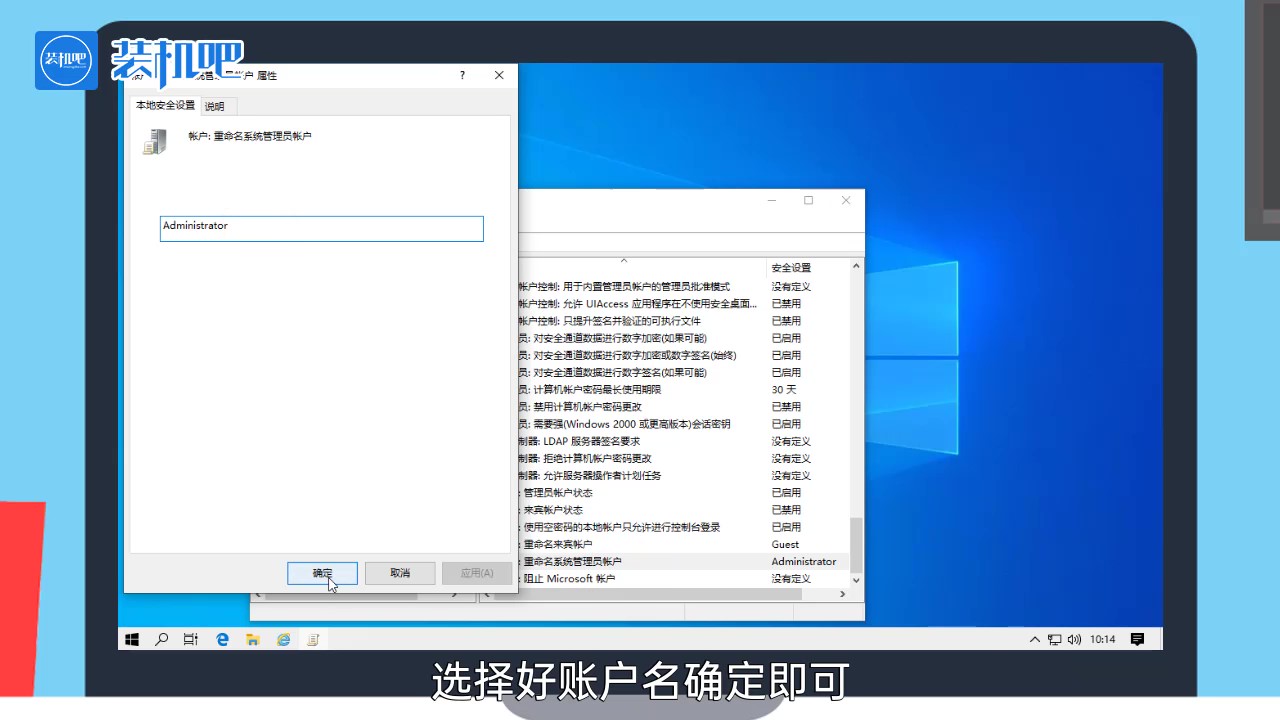Open the Action Center icon
This screenshot has width=1280, height=720.
click(x=1137, y=639)
